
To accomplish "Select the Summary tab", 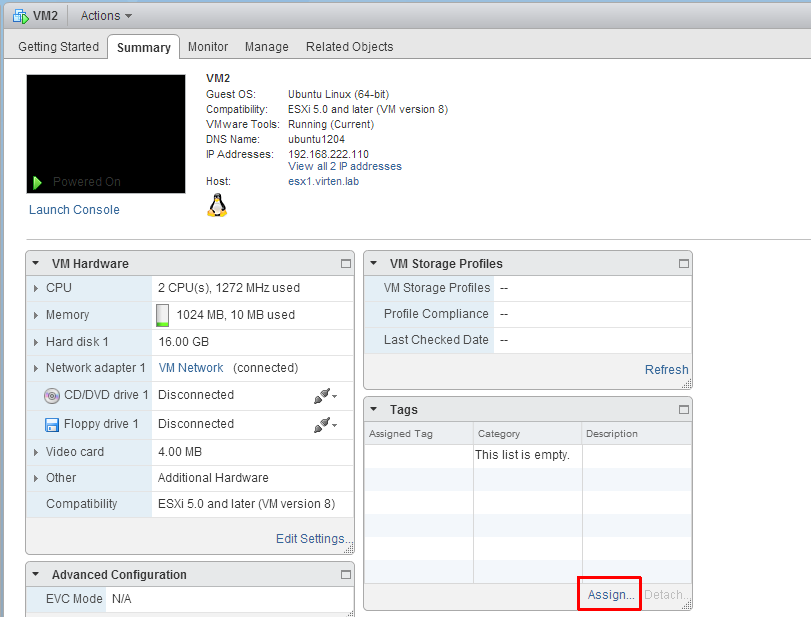I will click(x=144, y=47).
